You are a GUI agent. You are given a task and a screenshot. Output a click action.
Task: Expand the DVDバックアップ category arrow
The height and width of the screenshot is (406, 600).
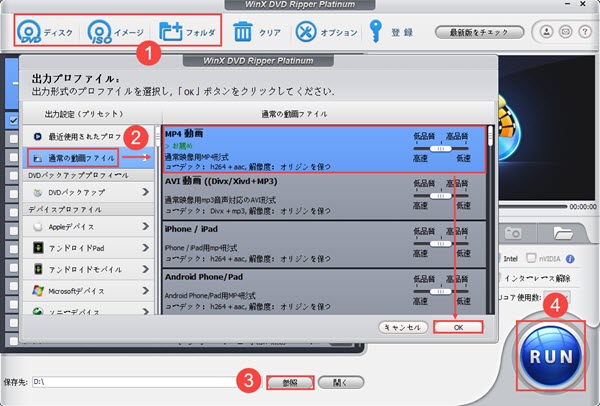click(145, 192)
